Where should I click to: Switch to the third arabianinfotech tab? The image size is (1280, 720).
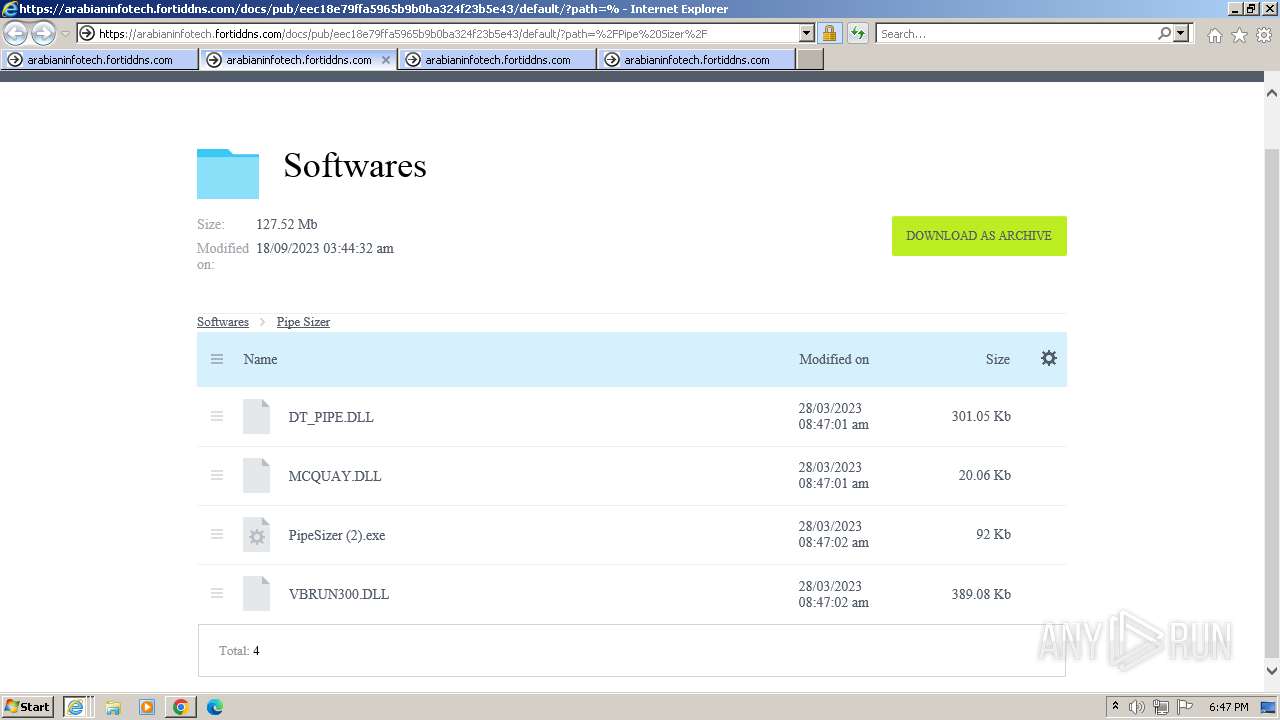[x=498, y=60]
